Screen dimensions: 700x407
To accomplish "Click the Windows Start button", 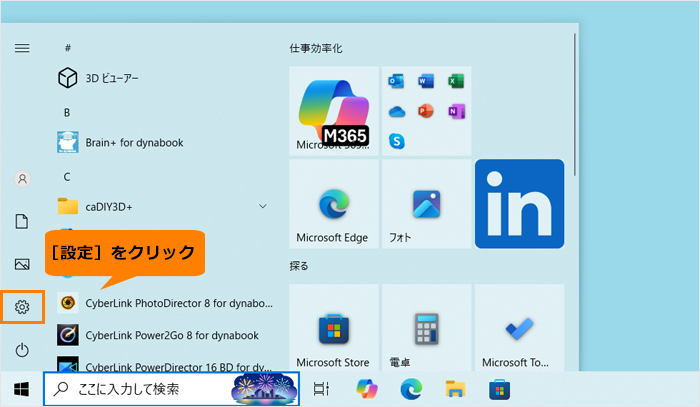I will point(21,389).
